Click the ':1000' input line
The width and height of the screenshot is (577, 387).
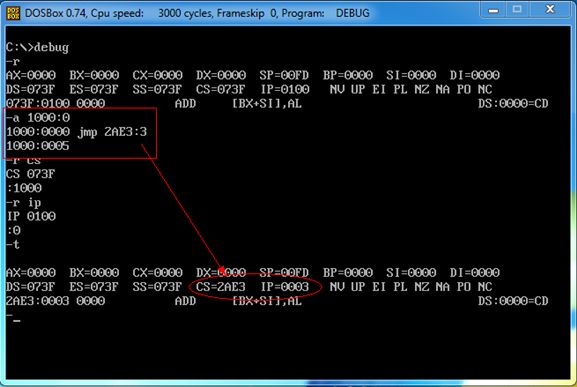(24, 188)
